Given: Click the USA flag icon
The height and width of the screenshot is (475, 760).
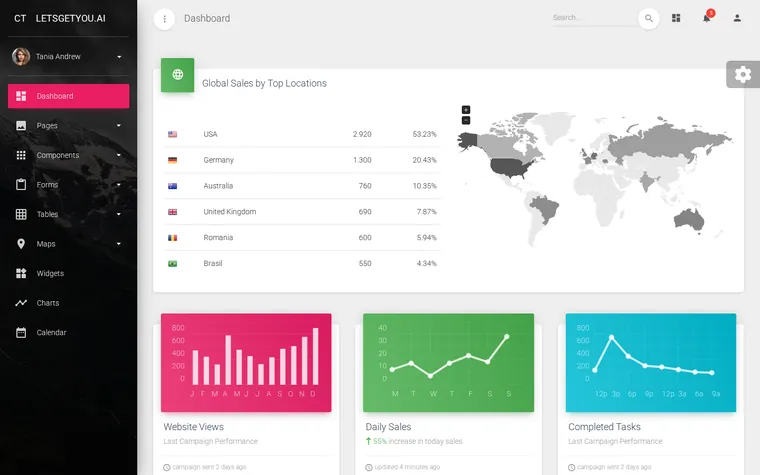Looking at the screenshot, I should coord(173,134).
